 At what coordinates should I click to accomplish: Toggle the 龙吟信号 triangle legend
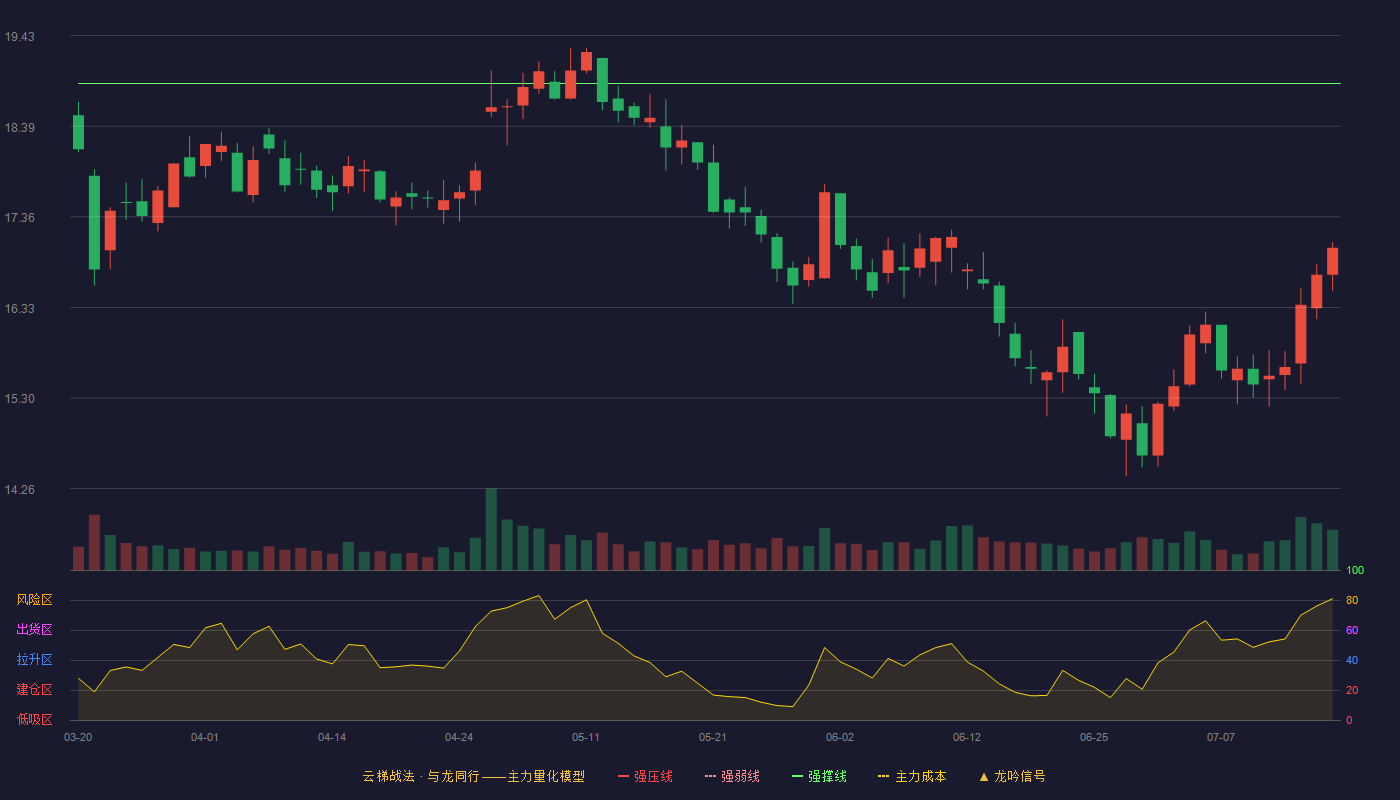point(1012,776)
